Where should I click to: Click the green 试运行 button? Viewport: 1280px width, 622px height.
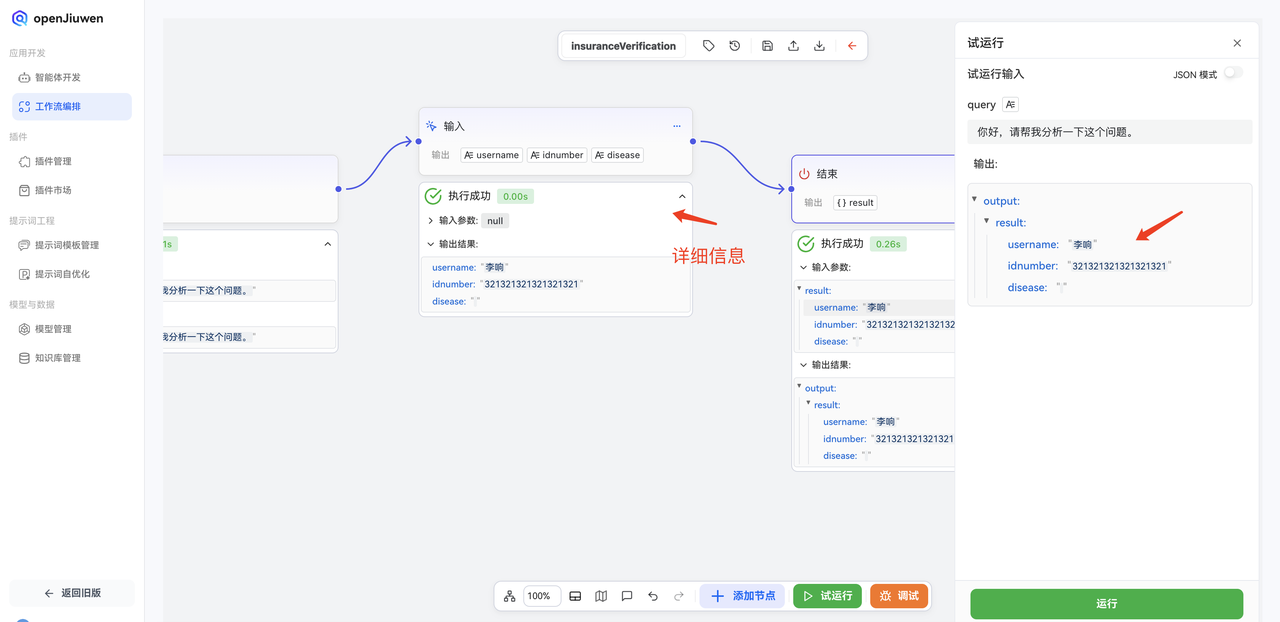tap(827, 596)
